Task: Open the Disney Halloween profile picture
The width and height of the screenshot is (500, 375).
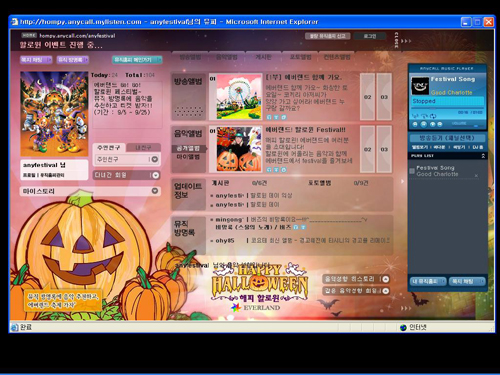Action: 54,114
